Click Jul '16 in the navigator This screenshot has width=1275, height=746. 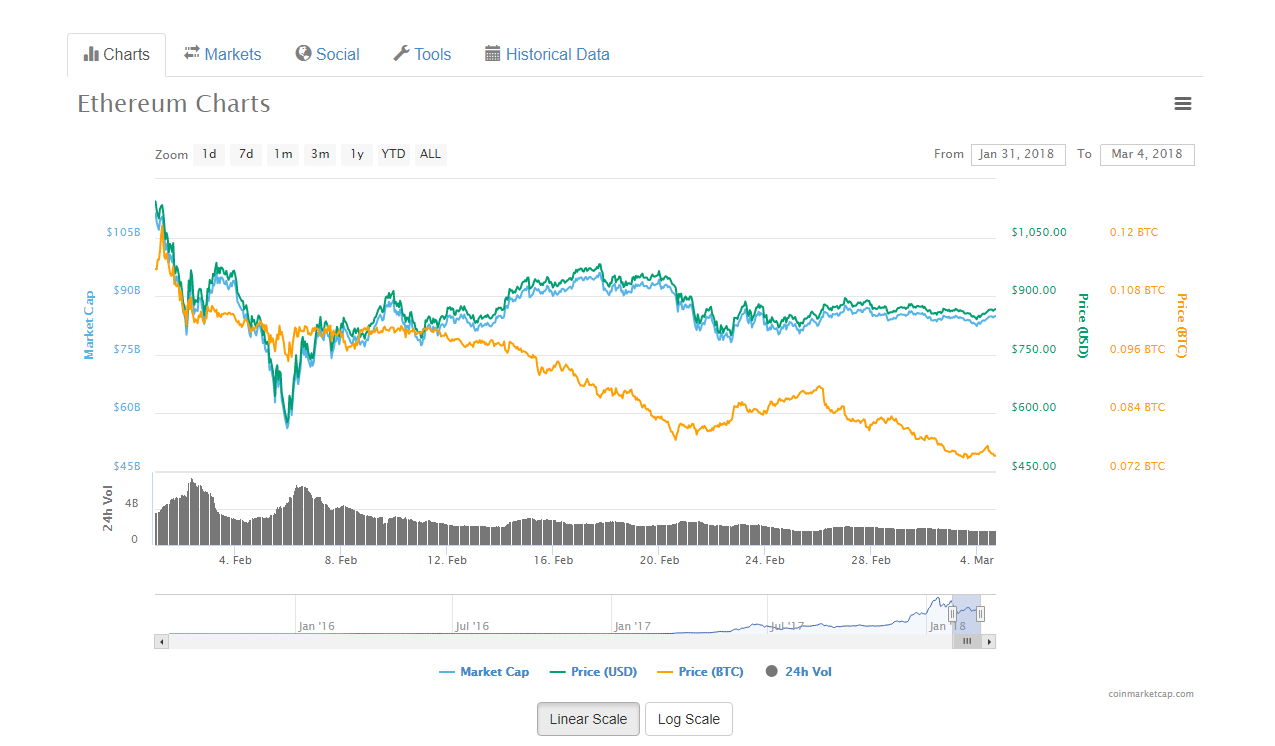click(472, 626)
